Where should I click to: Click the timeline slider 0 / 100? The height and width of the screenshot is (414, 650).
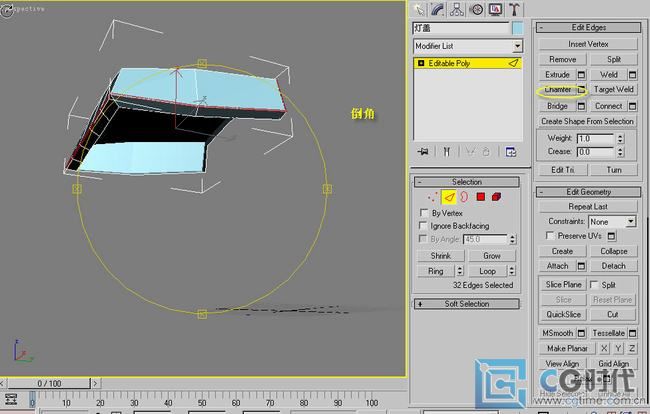pos(49,383)
